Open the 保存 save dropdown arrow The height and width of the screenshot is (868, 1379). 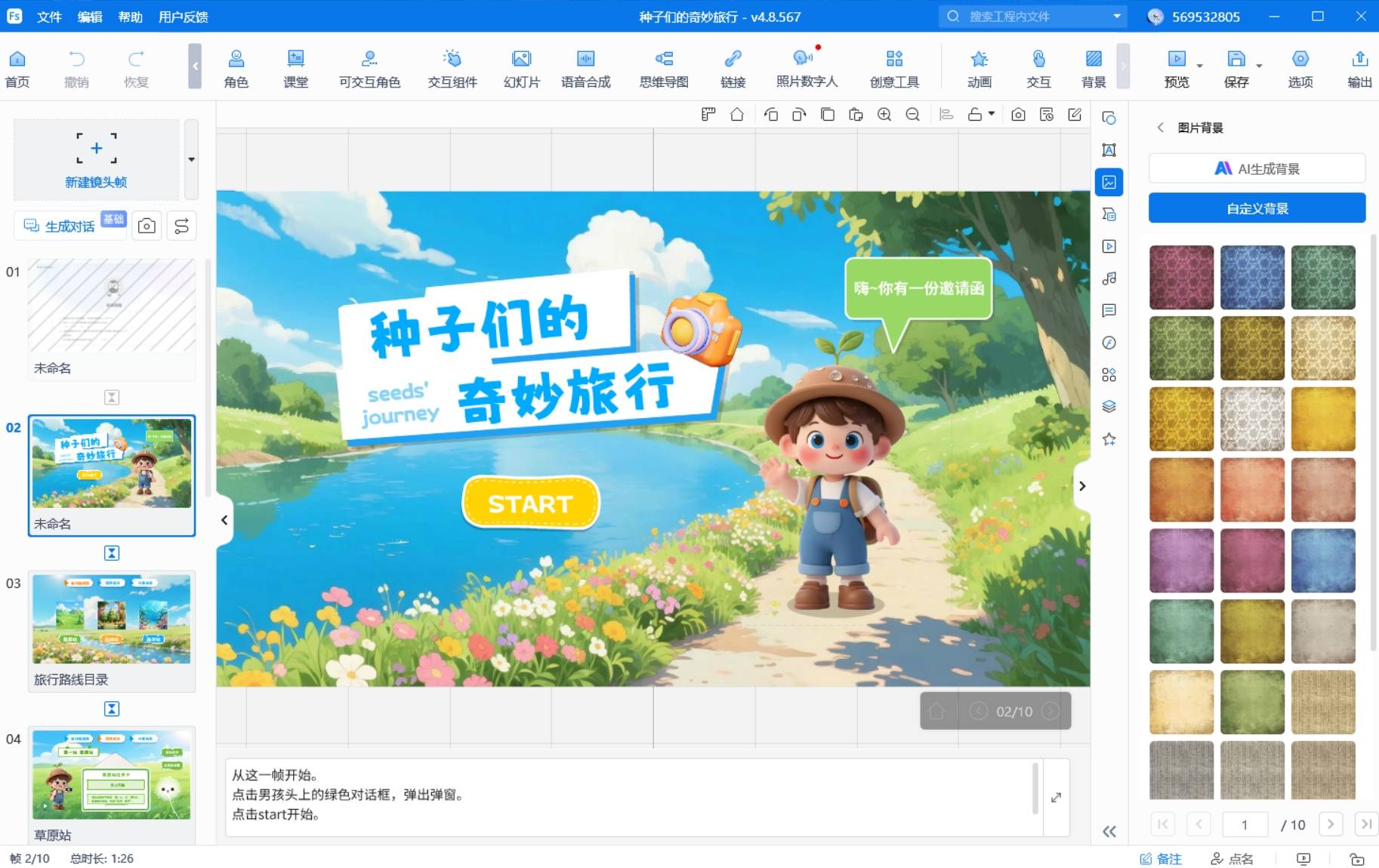click(1259, 66)
